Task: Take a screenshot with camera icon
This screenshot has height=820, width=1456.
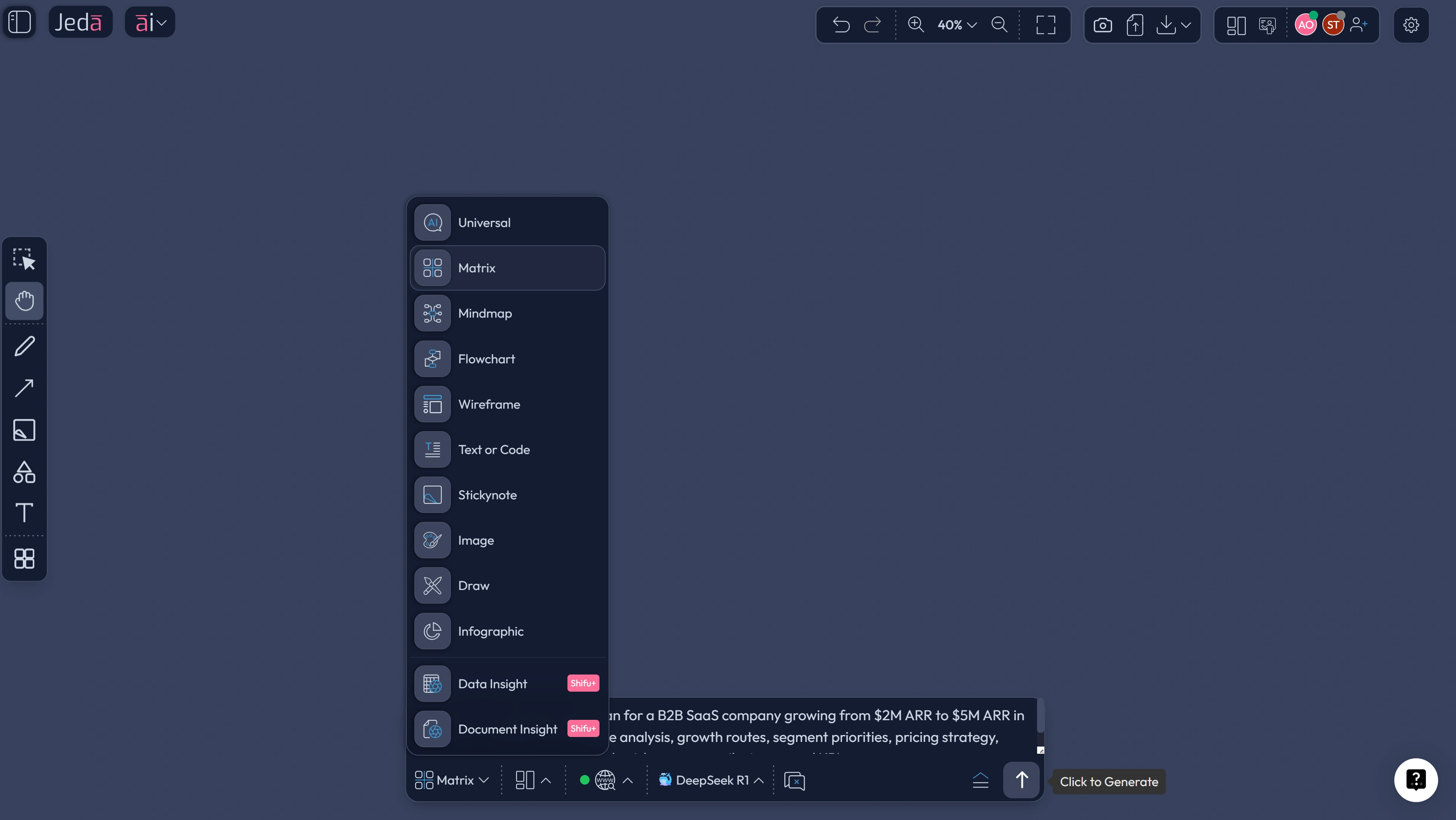Action: point(1102,25)
